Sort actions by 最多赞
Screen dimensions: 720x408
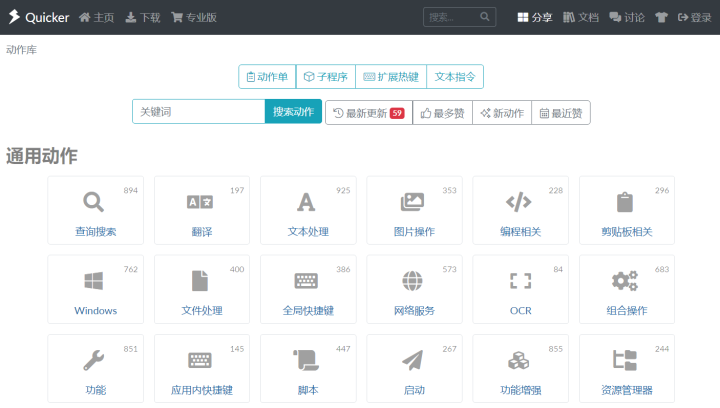coord(442,113)
